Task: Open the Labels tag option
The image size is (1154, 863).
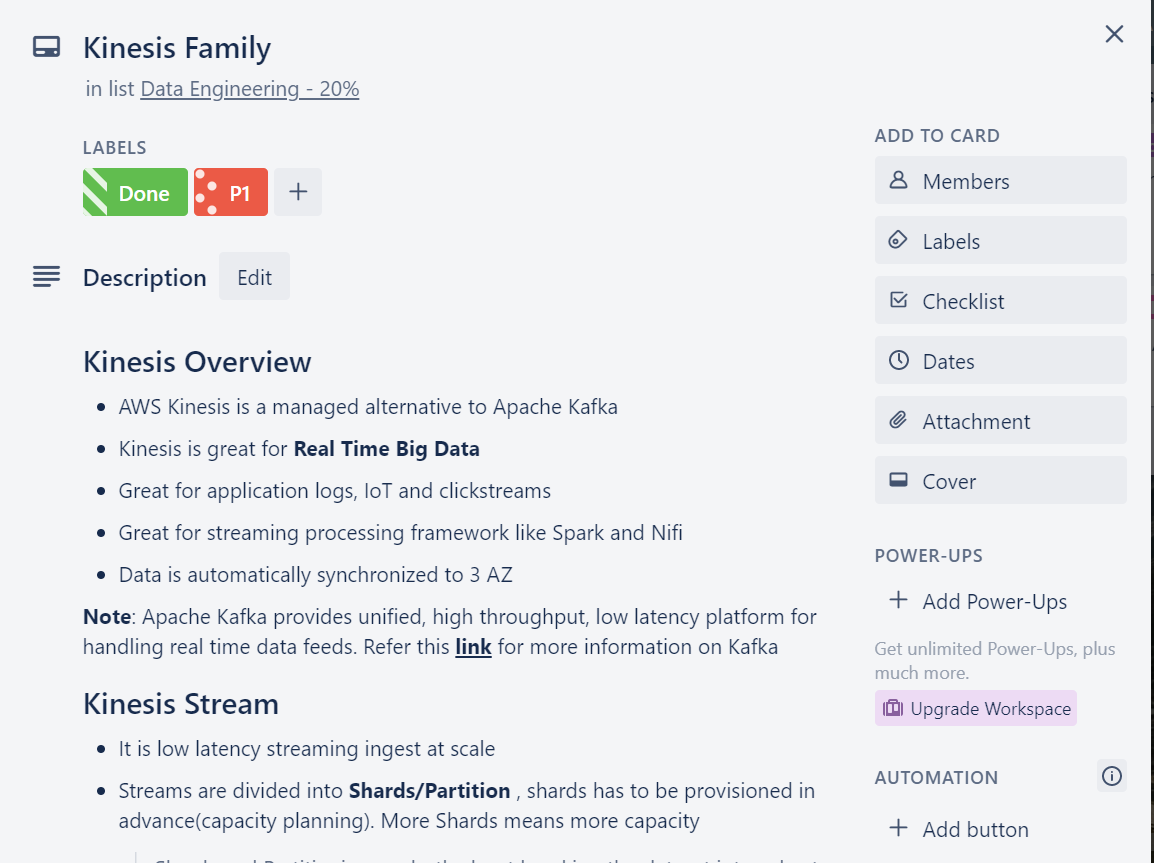Action: (1000, 241)
